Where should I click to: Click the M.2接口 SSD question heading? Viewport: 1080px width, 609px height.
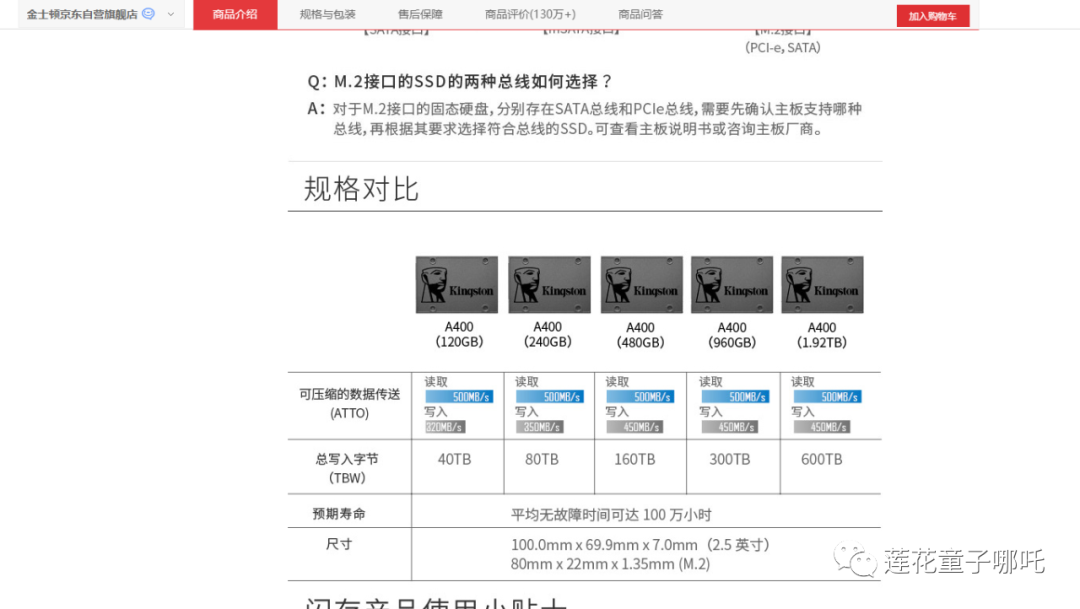459,81
